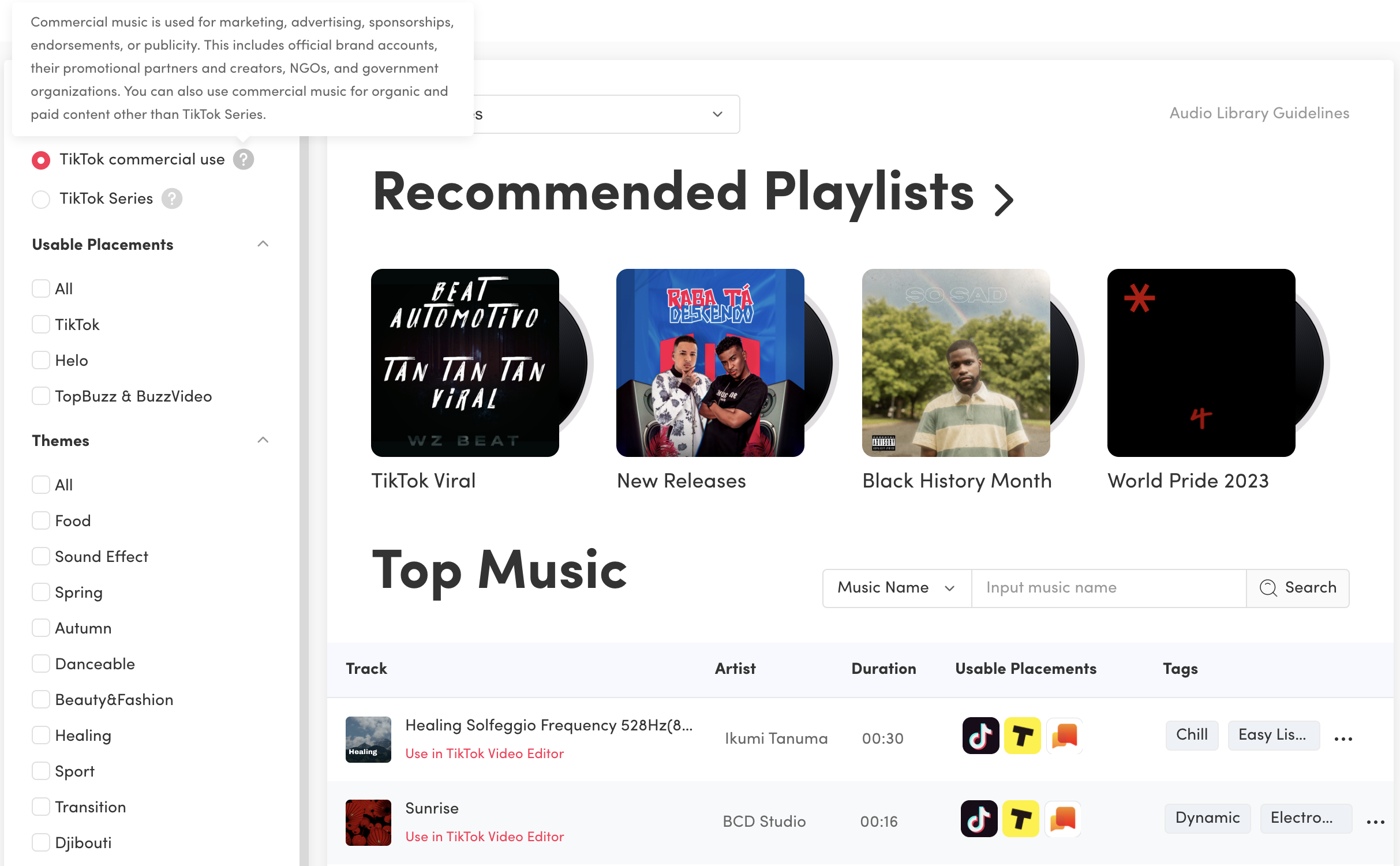Viewport: 1400px width, 866px height.
Task: Click Use in TikTok Video Editor for Sunrise
Action: pos(484,835)
